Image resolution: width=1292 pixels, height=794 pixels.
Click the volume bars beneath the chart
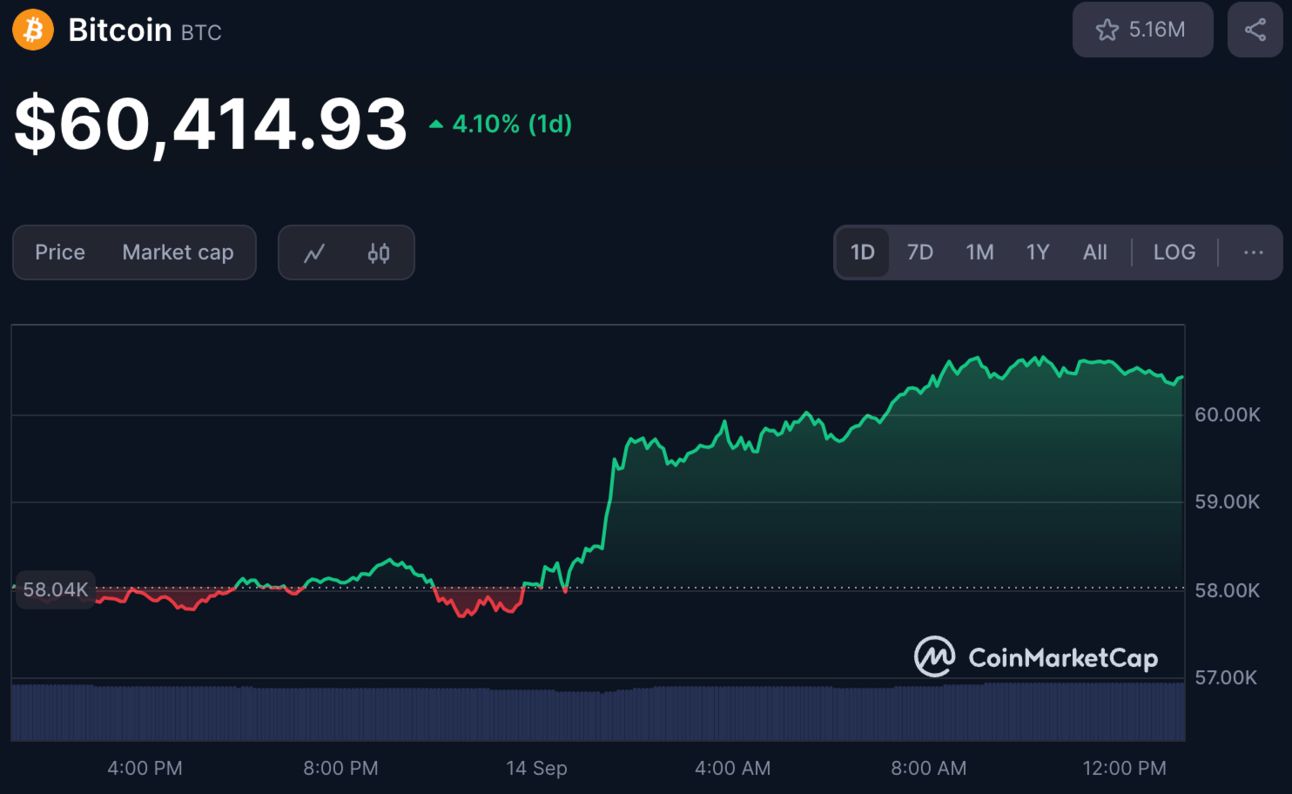tap(598, 713)
